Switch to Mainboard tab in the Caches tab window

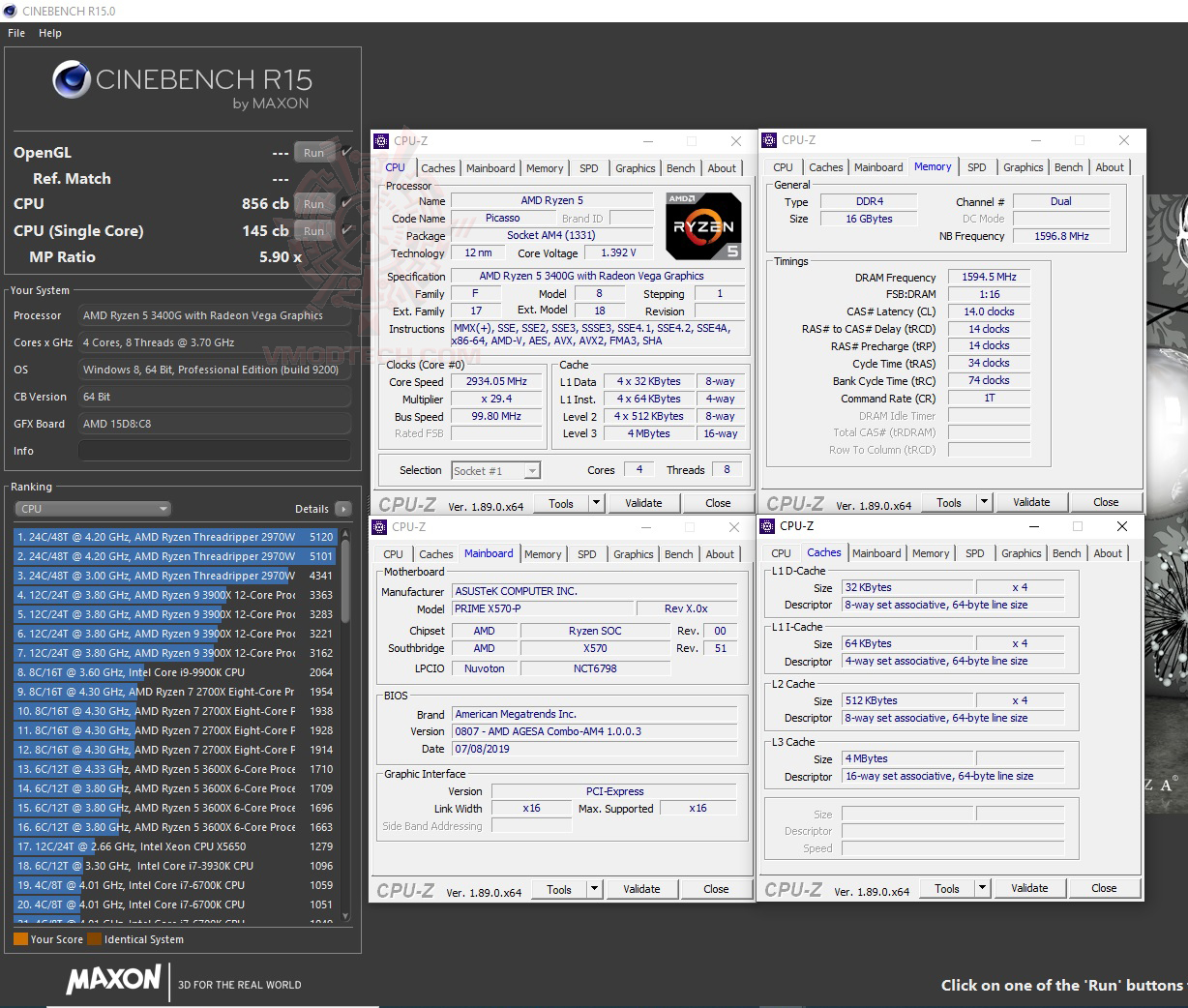[876, 553]
